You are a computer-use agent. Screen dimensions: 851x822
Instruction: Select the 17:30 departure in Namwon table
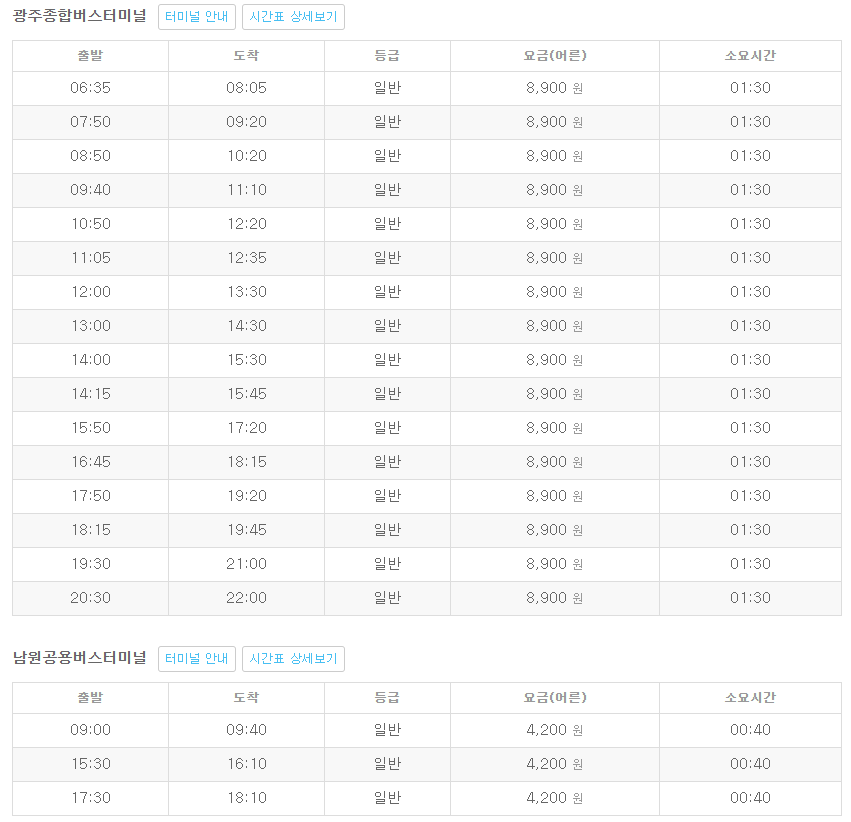click(x=91, y=798)
